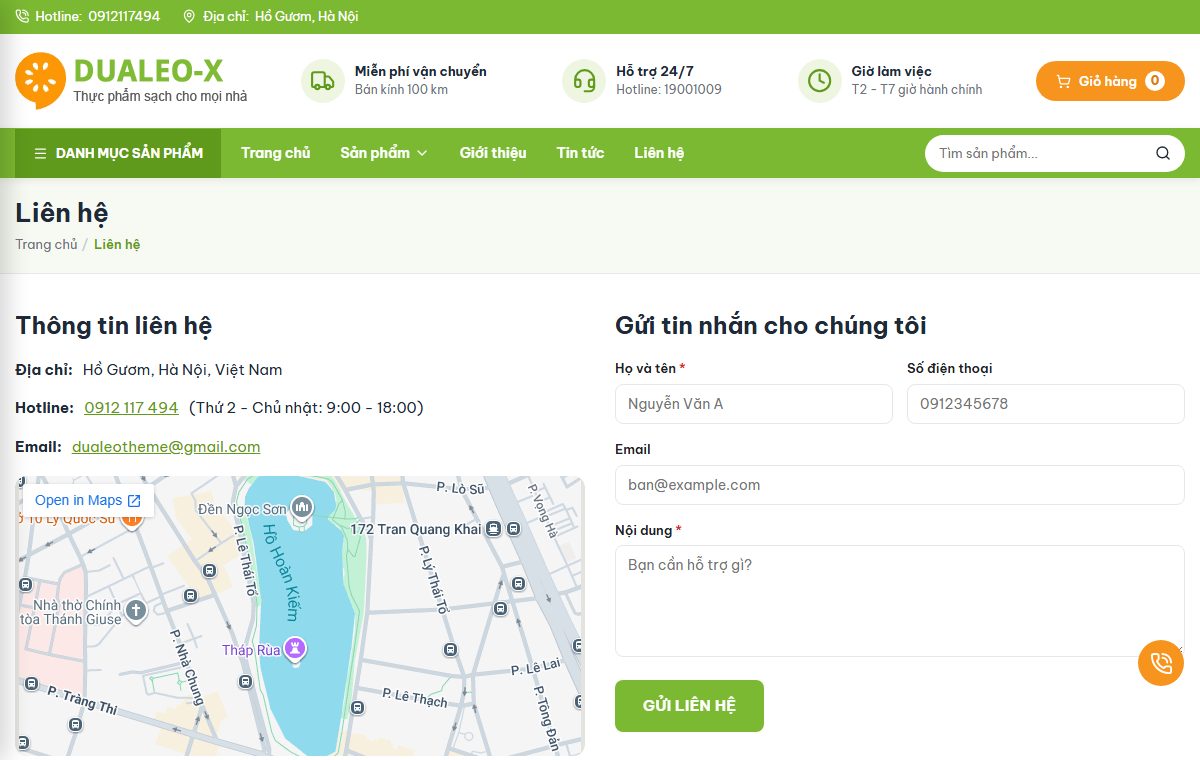This screenshot has width=1200, height=760.
Task: Click the Tháp Rùa purple map marker
Action: [x=295, y=649]
